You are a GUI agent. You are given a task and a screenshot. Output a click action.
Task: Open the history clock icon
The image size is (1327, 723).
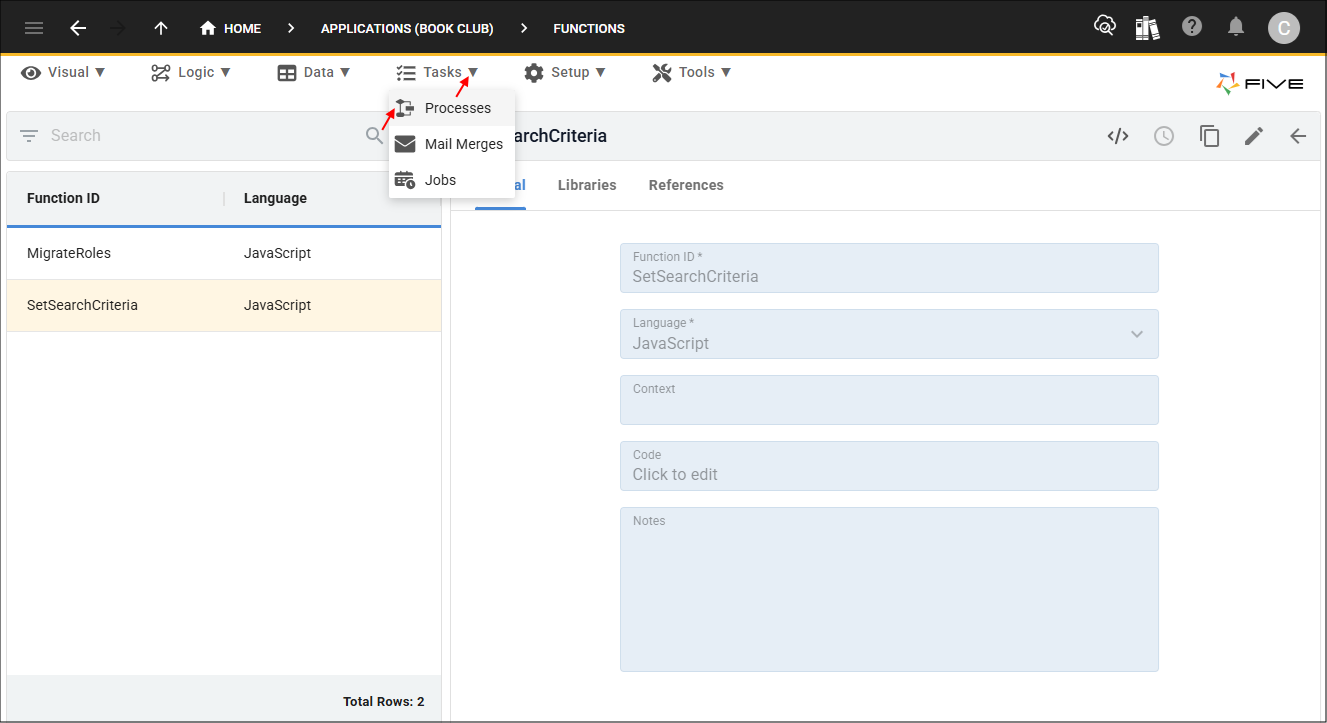coord(1164,136)
